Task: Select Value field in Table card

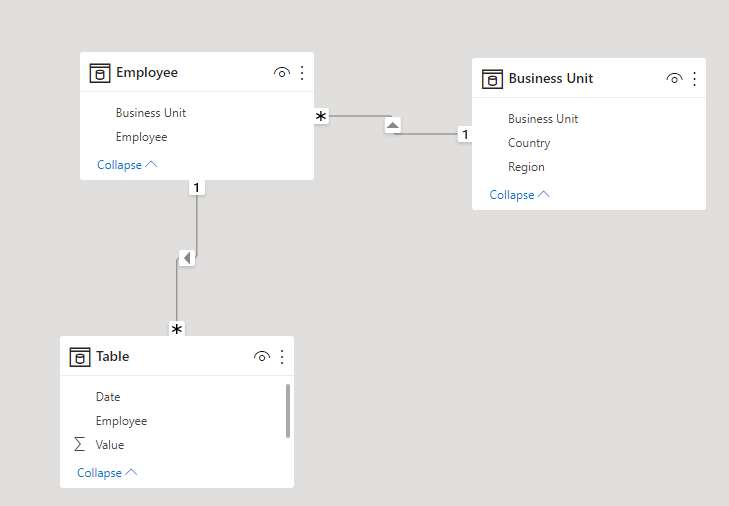Action: pyautogui.click(x=110, y=445)
